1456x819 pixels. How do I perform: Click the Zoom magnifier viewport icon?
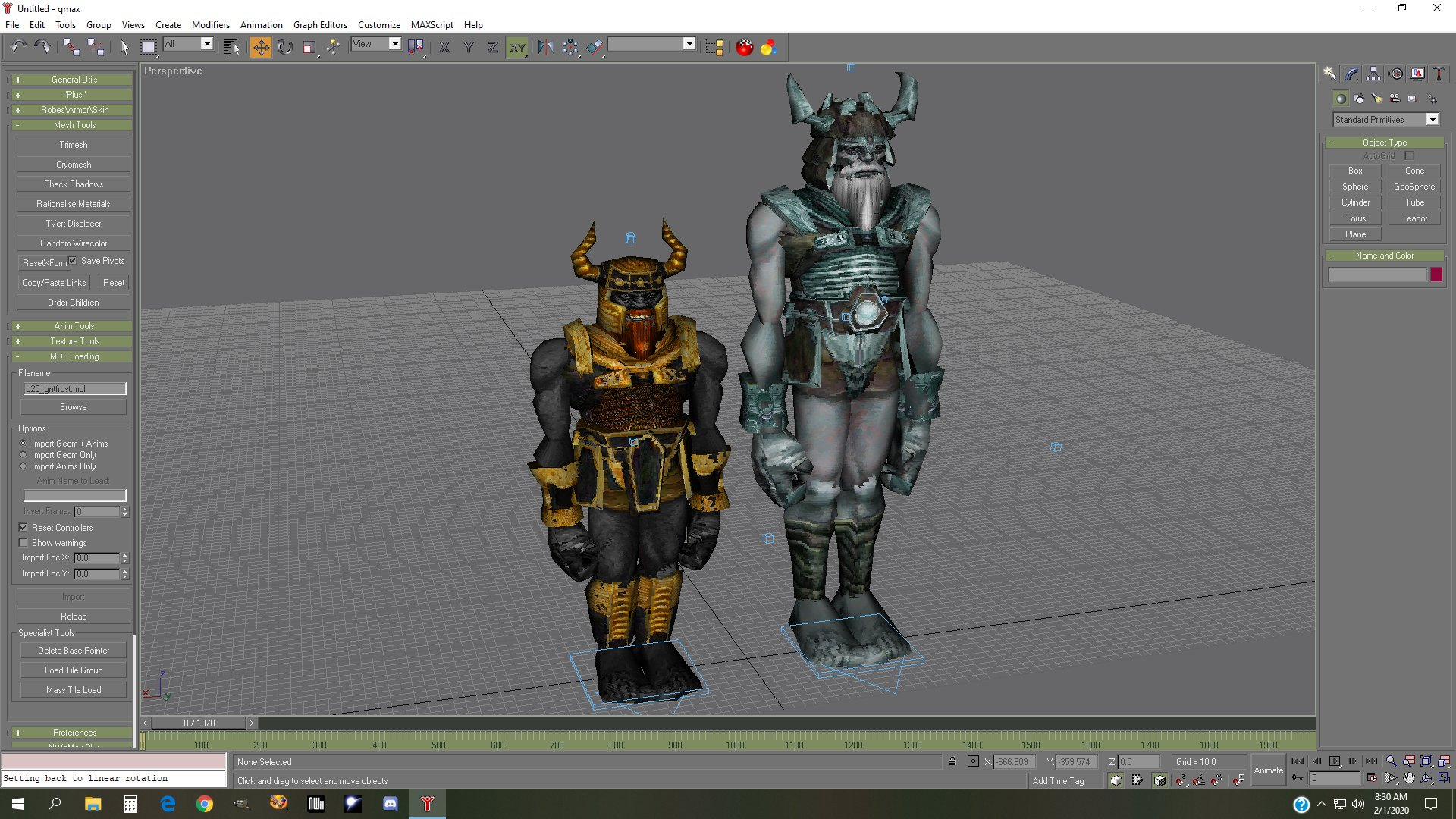pos(1391,761)
